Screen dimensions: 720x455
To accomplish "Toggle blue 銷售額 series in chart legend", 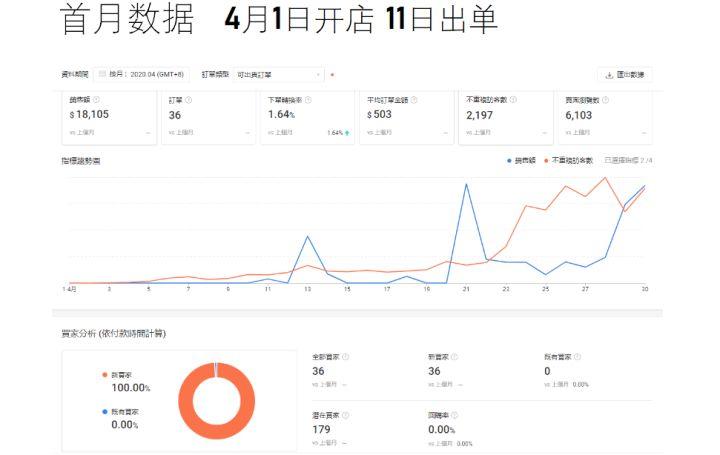I will [521, 161].
